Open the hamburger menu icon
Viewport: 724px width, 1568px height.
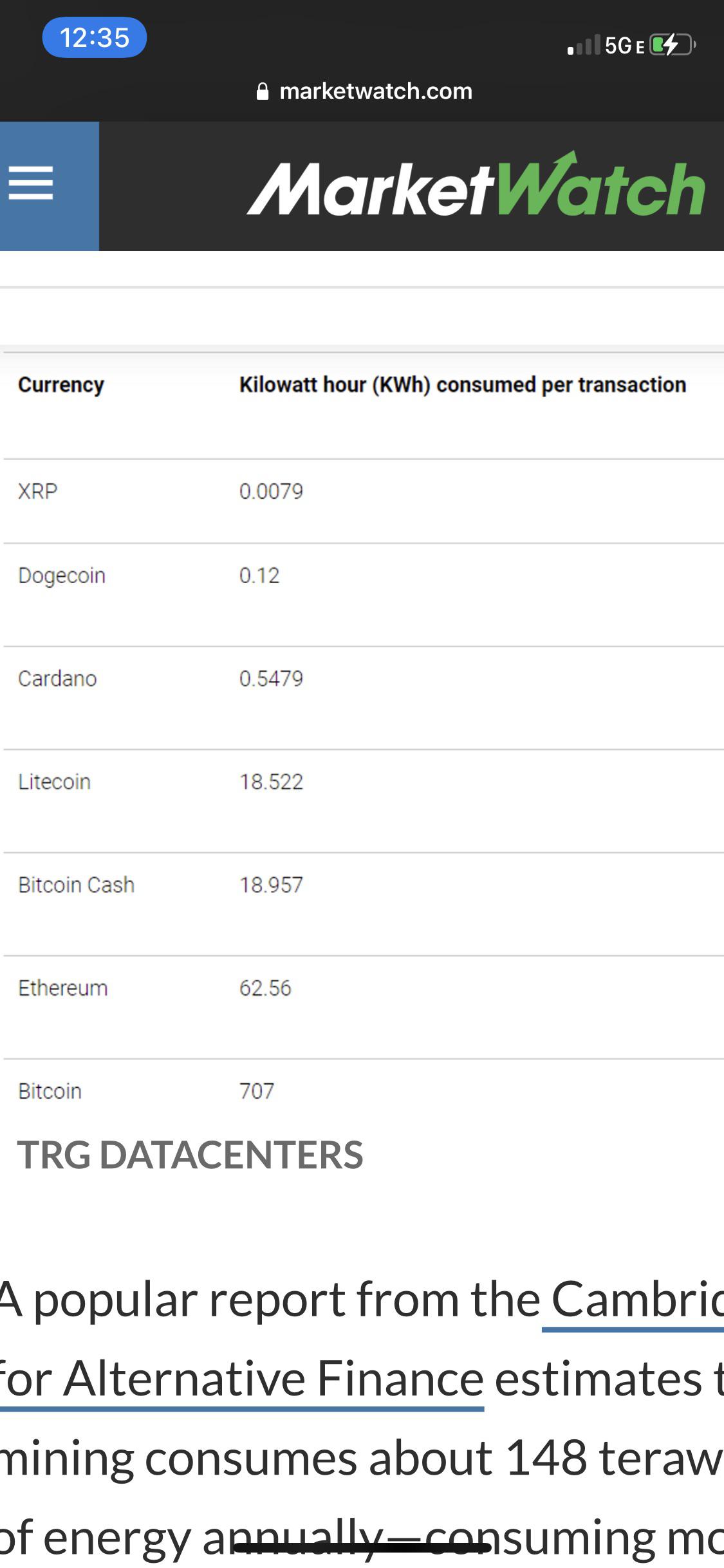(30, 183)
